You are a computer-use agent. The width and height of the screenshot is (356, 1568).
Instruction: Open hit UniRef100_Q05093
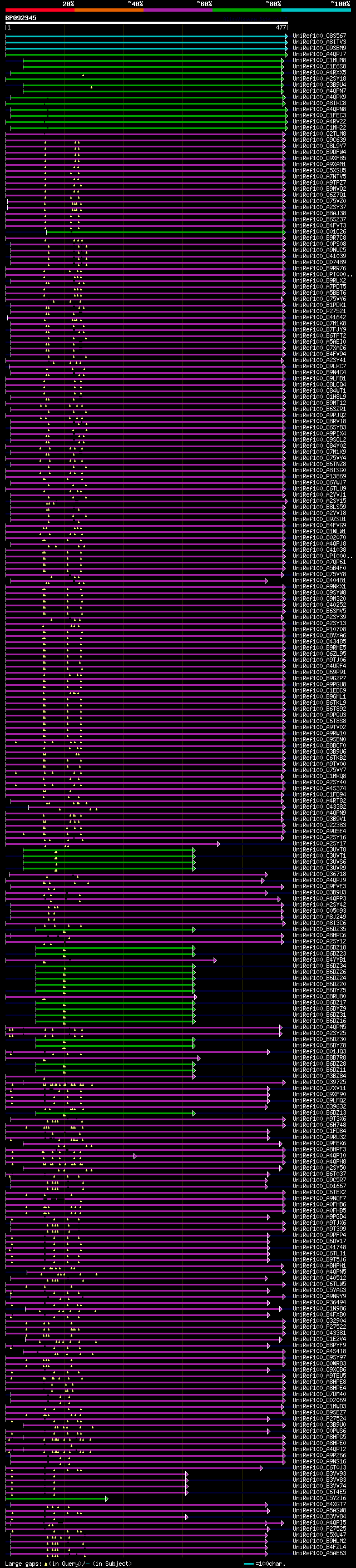319,911
